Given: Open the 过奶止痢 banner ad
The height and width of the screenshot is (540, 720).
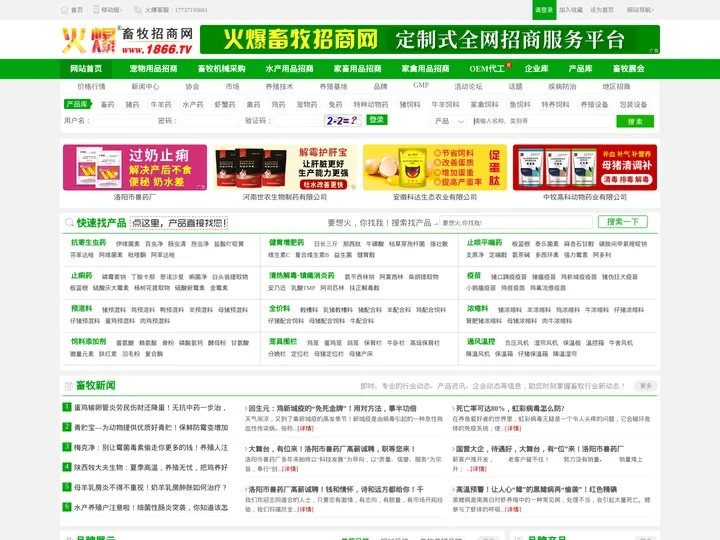Looking at the screenshot, I should tap(135, 167).
